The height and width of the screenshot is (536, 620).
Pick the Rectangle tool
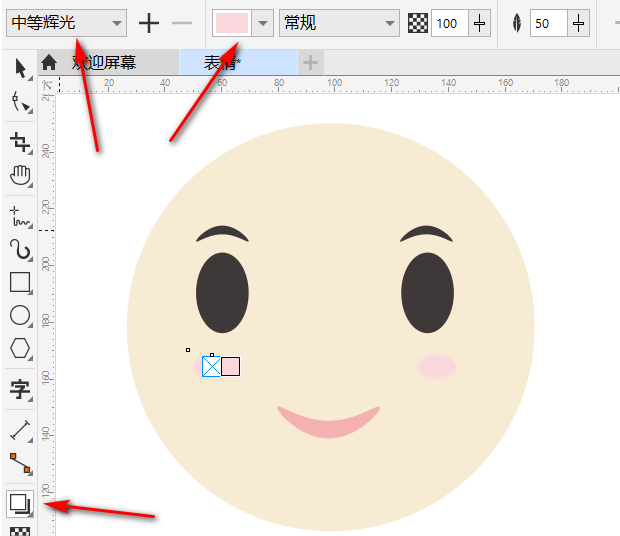point(20,282)
